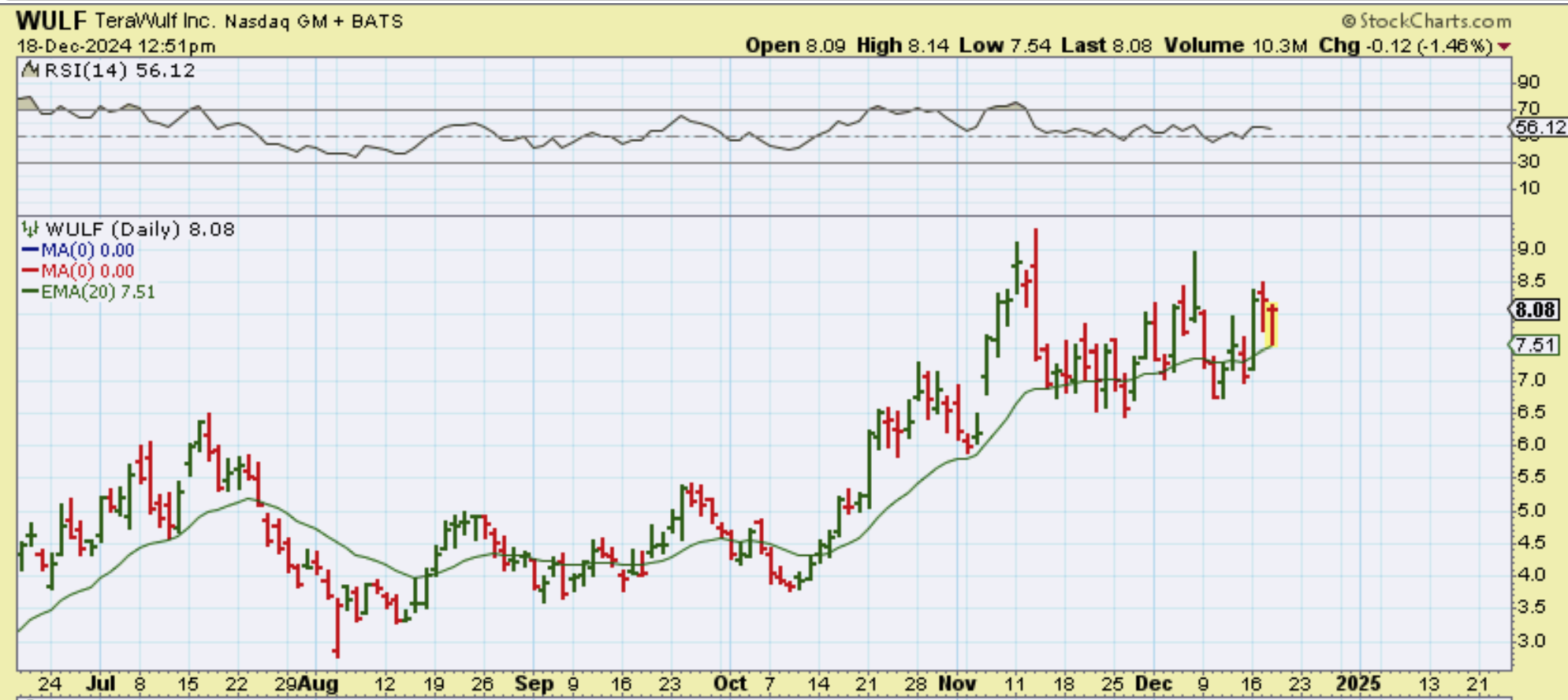Click the Chg -0.12 (-1.46%) value

(1406, 46)
